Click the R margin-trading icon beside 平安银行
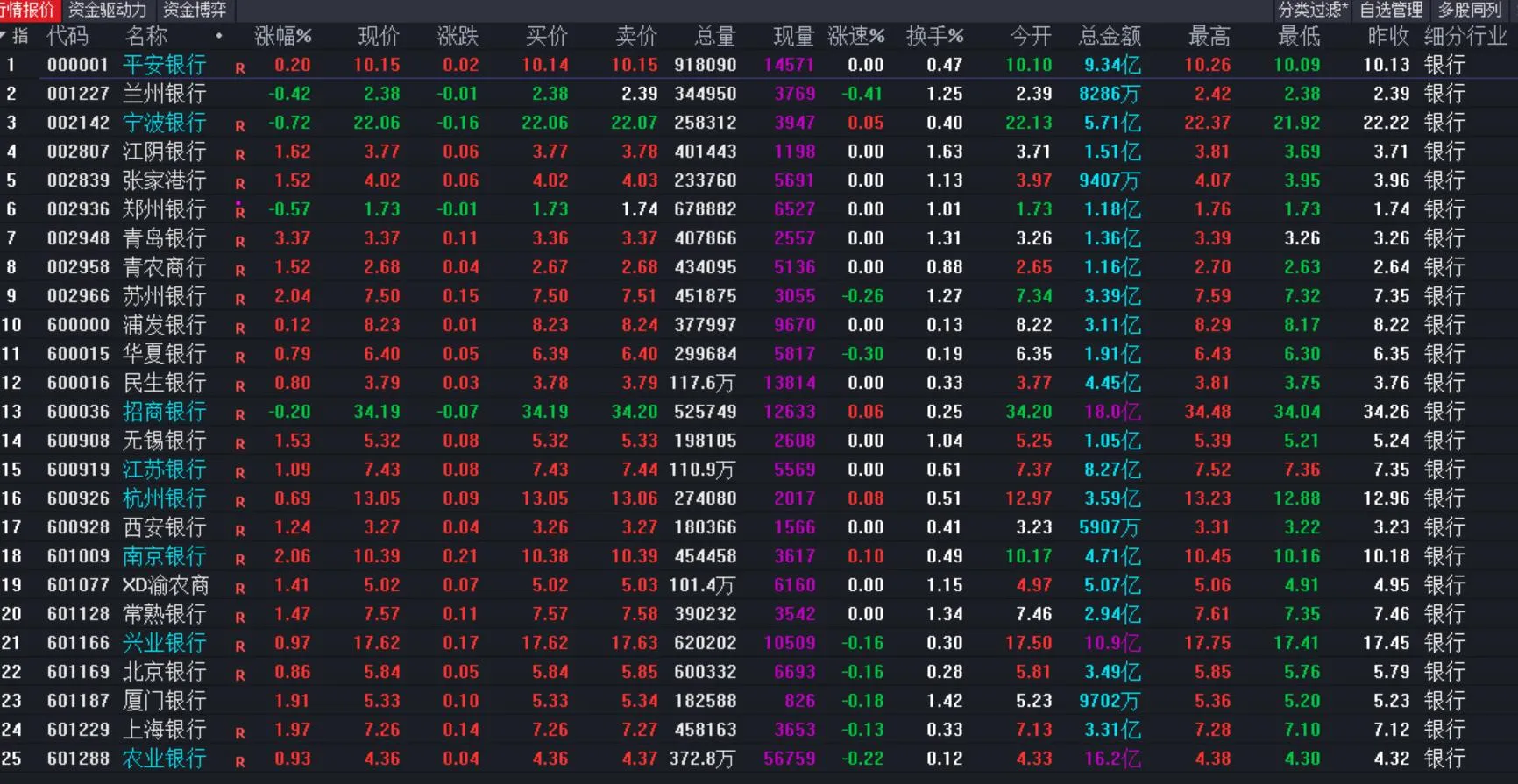Image resolution: width=1518 pixels, height=784 pixels. [x=240, y=67]
